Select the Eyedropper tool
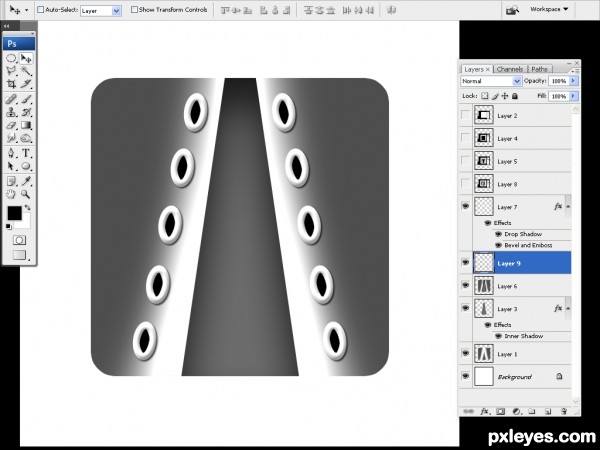600x450 pixels. (26, 181)
